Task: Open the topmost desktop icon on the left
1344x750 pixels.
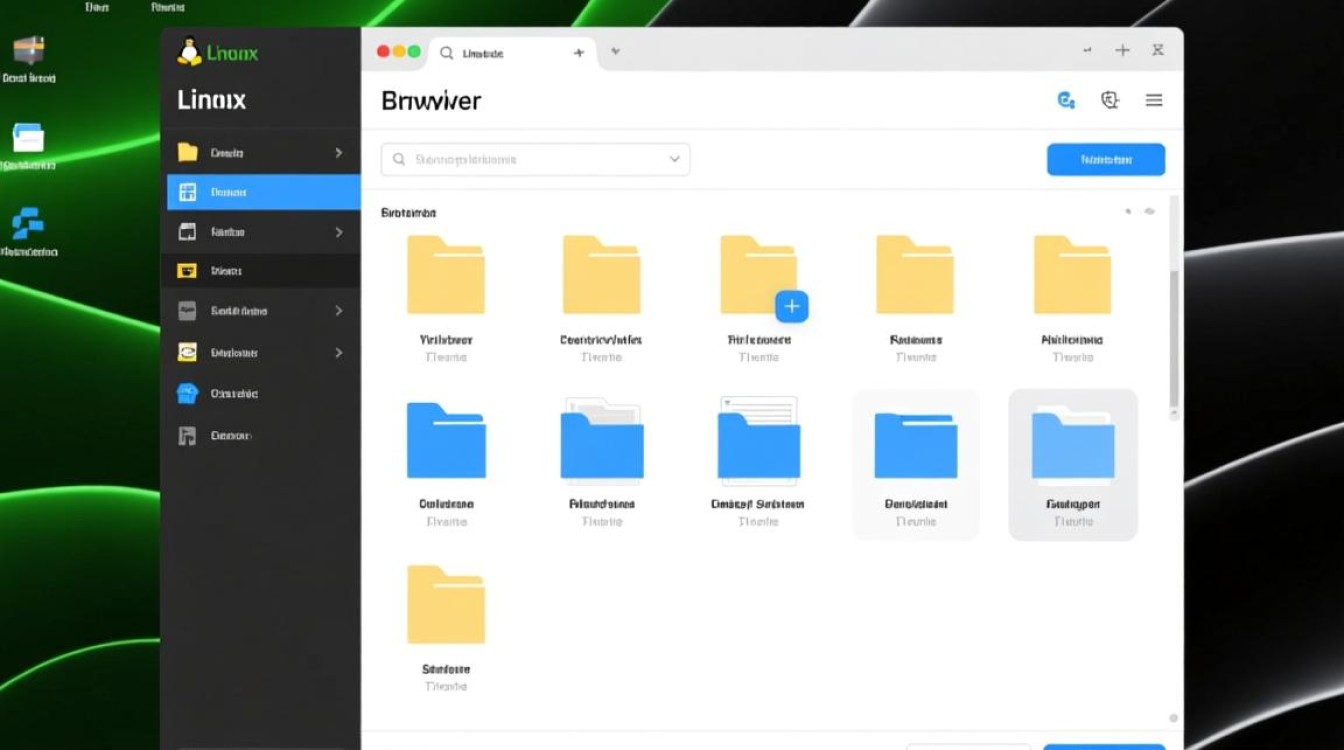Action: pyautogui.click(x=28, y=51)
